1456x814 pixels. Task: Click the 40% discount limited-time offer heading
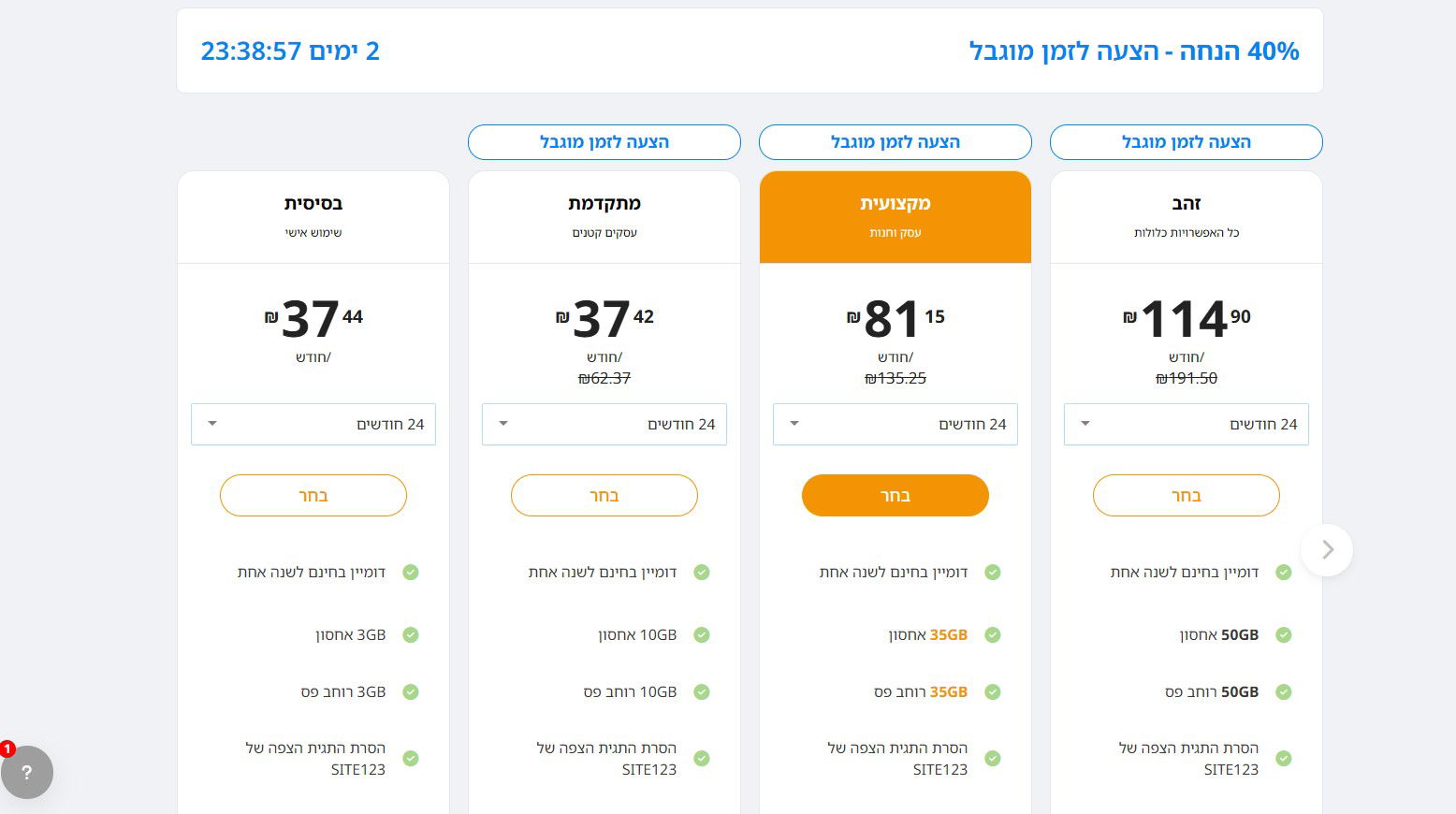pyautogui.click(x=1134, y=51)
